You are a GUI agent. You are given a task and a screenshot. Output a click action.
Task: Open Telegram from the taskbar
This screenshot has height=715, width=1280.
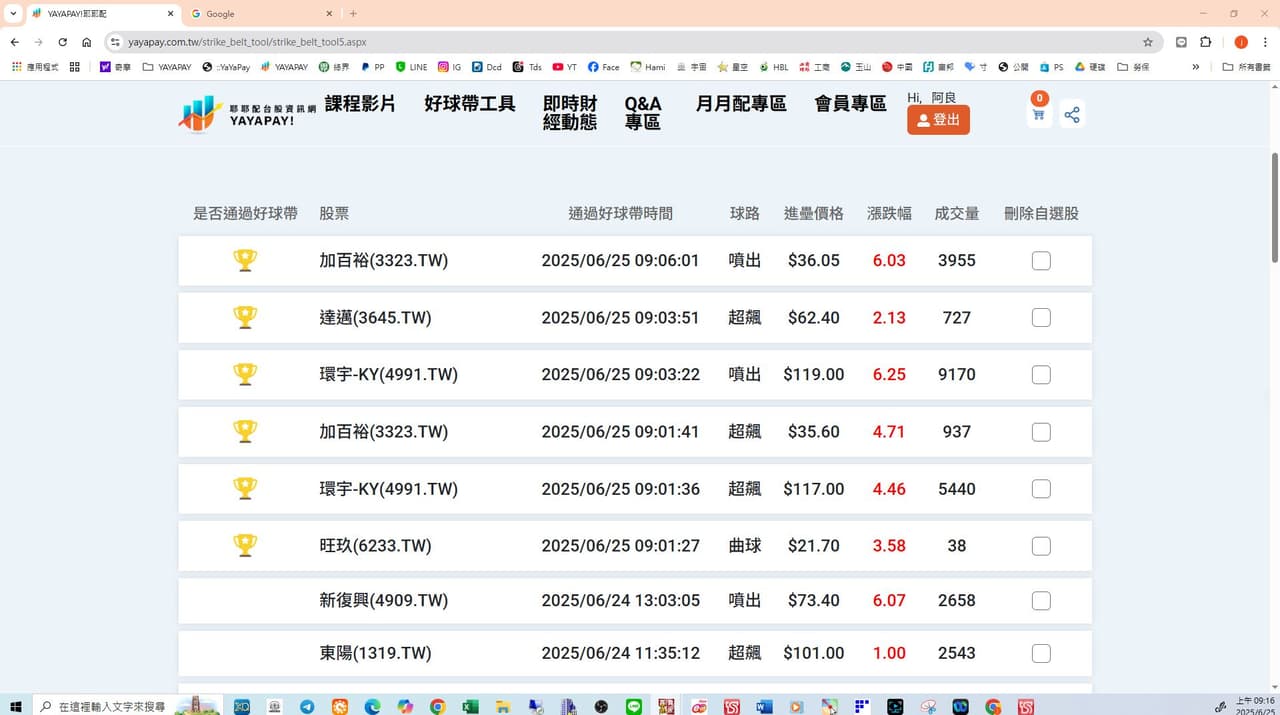pos(307,706)
